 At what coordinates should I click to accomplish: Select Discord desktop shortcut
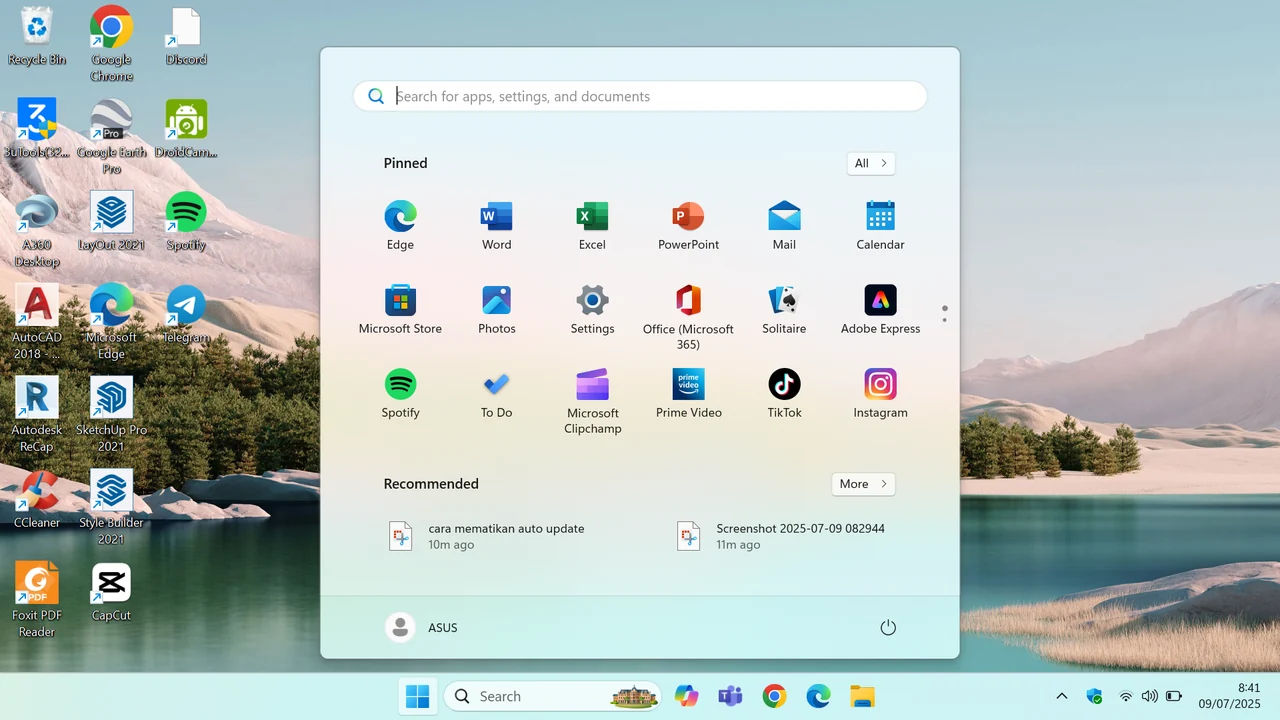click(186, 36)
